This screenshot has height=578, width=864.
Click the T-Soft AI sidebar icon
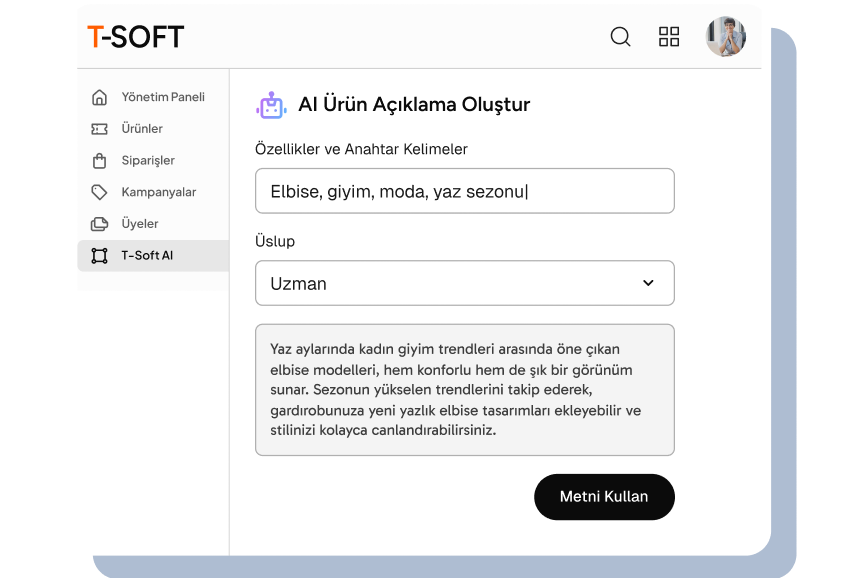[101, 255]
